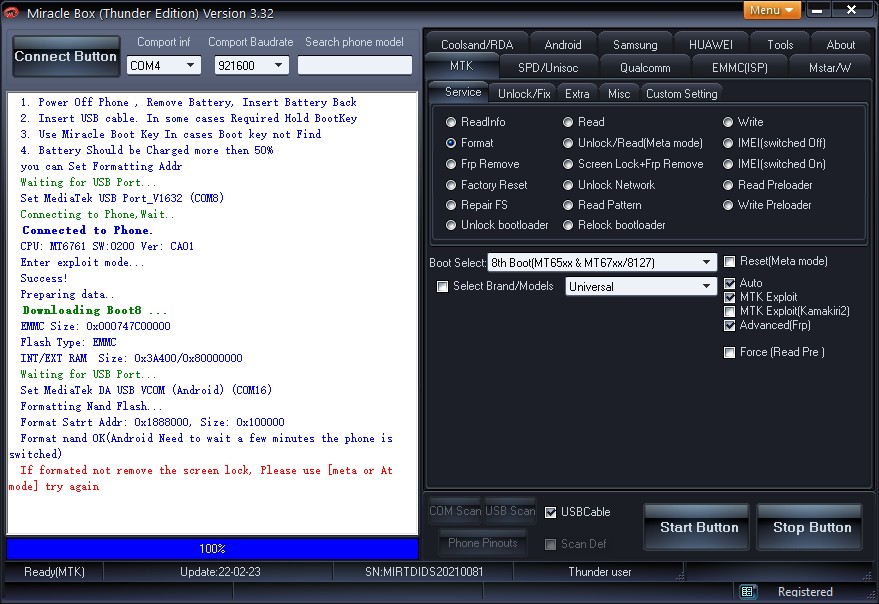
Task: Select the Read Preloader radio option
Action: (767, 185)
